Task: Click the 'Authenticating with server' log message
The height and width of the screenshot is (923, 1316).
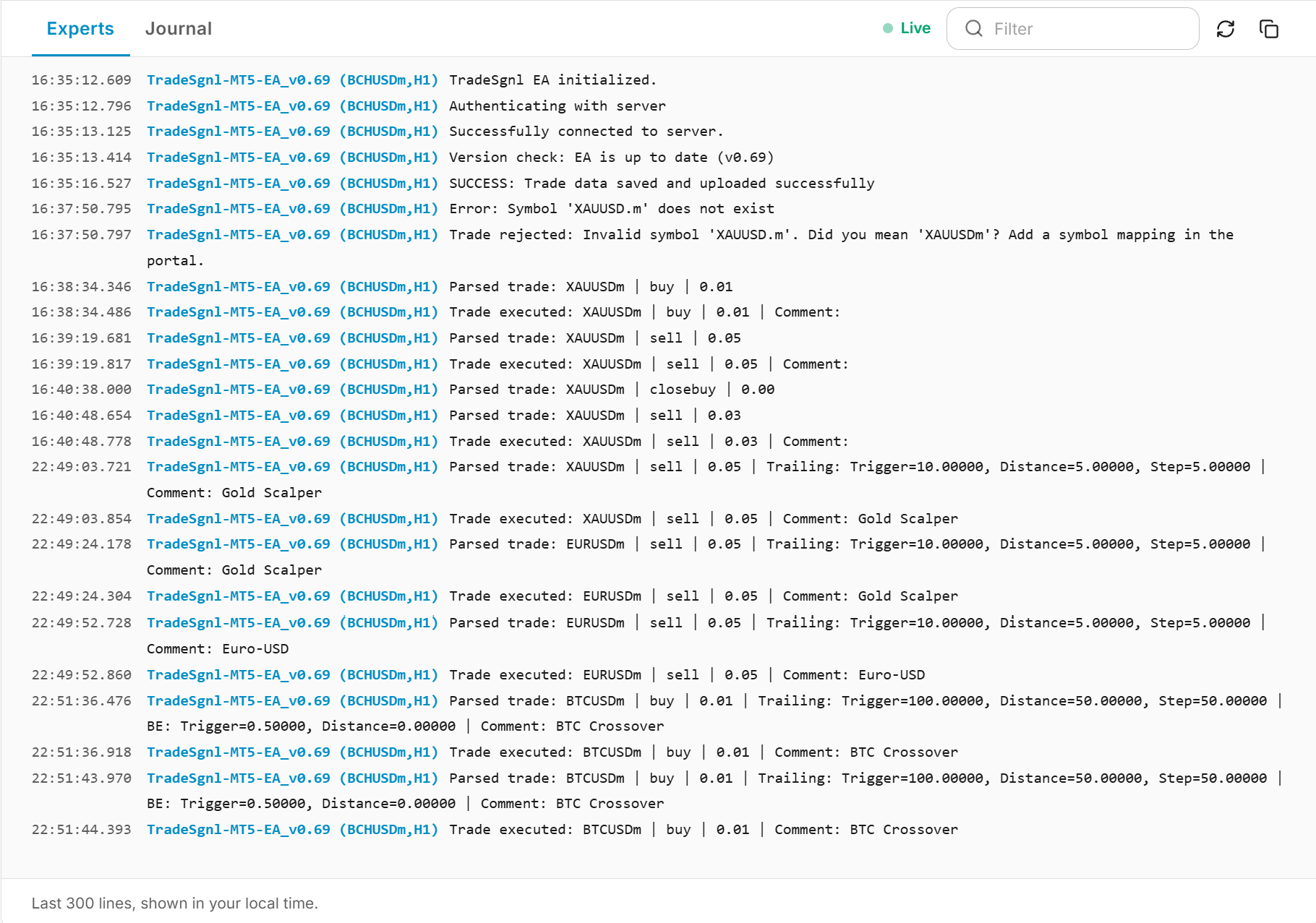Action: (557, 106)
